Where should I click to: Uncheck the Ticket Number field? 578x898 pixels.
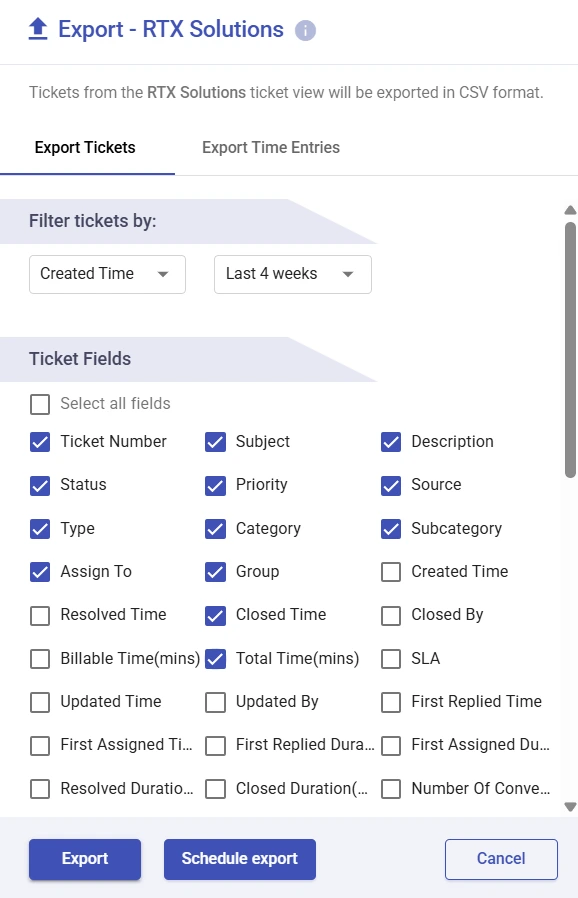coord(40,442)
